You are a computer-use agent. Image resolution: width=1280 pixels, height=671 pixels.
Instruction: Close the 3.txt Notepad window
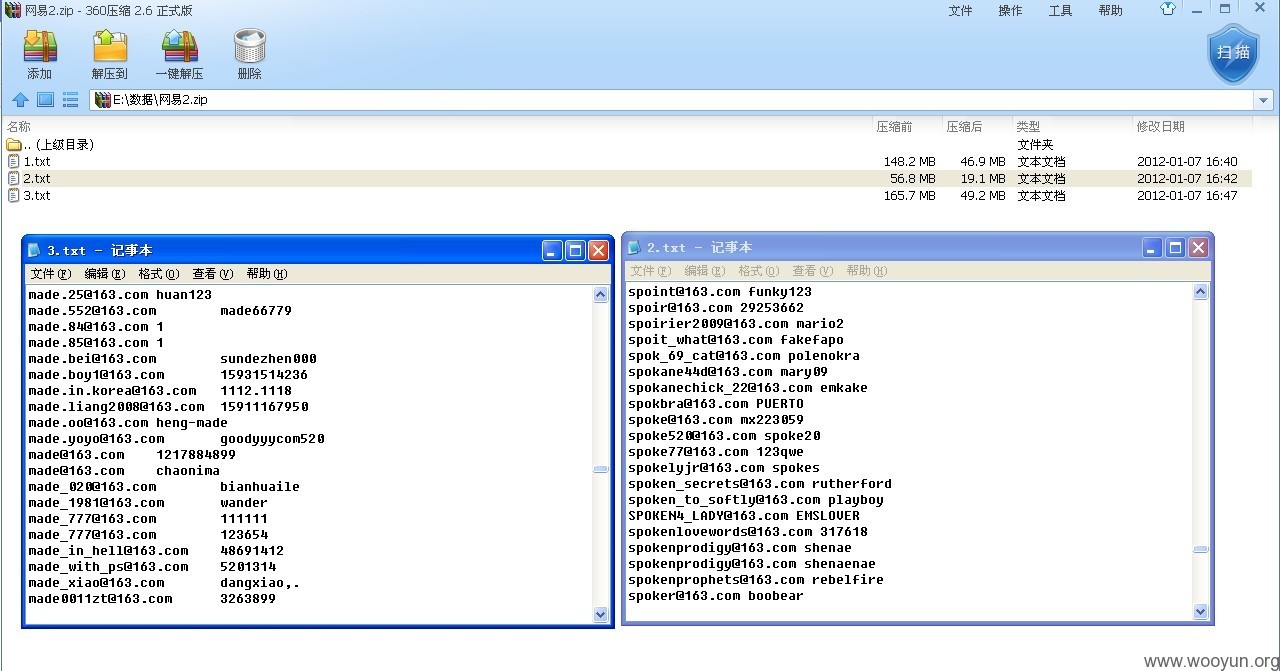click(x=598, y=251)
